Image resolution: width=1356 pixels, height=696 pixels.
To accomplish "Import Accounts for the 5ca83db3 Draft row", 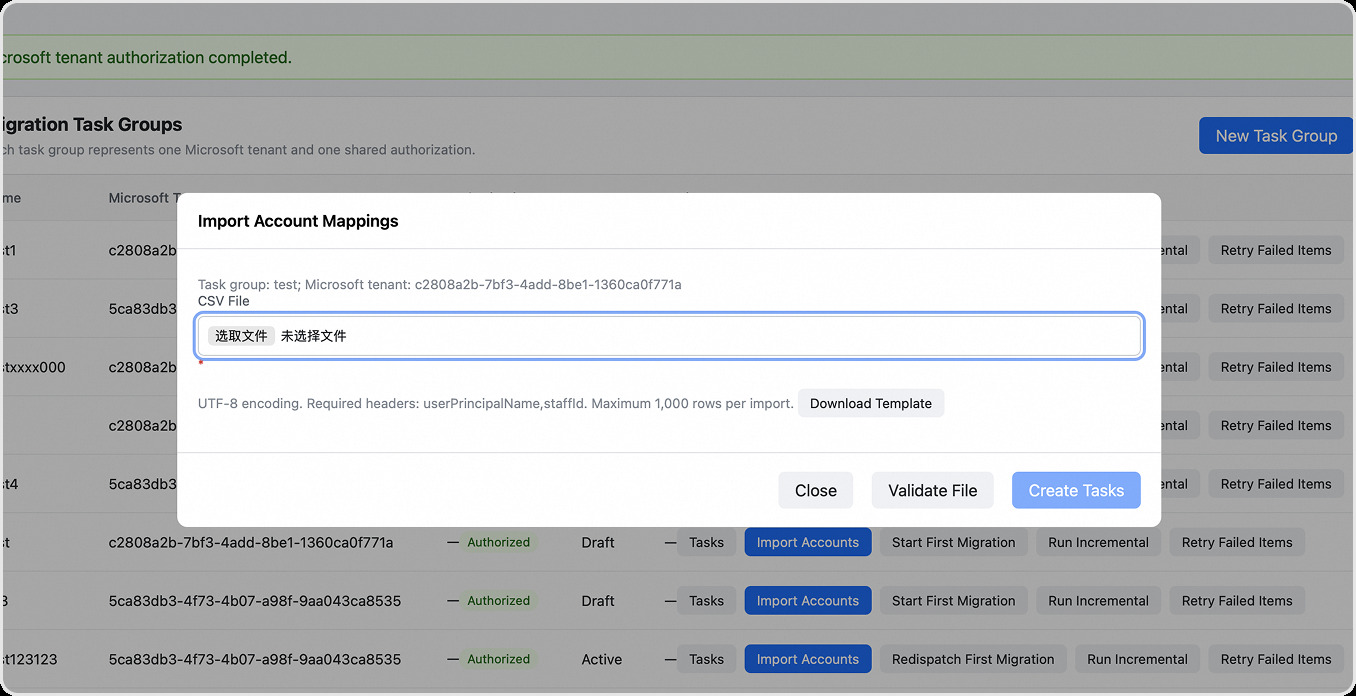I will pos(808,601).
